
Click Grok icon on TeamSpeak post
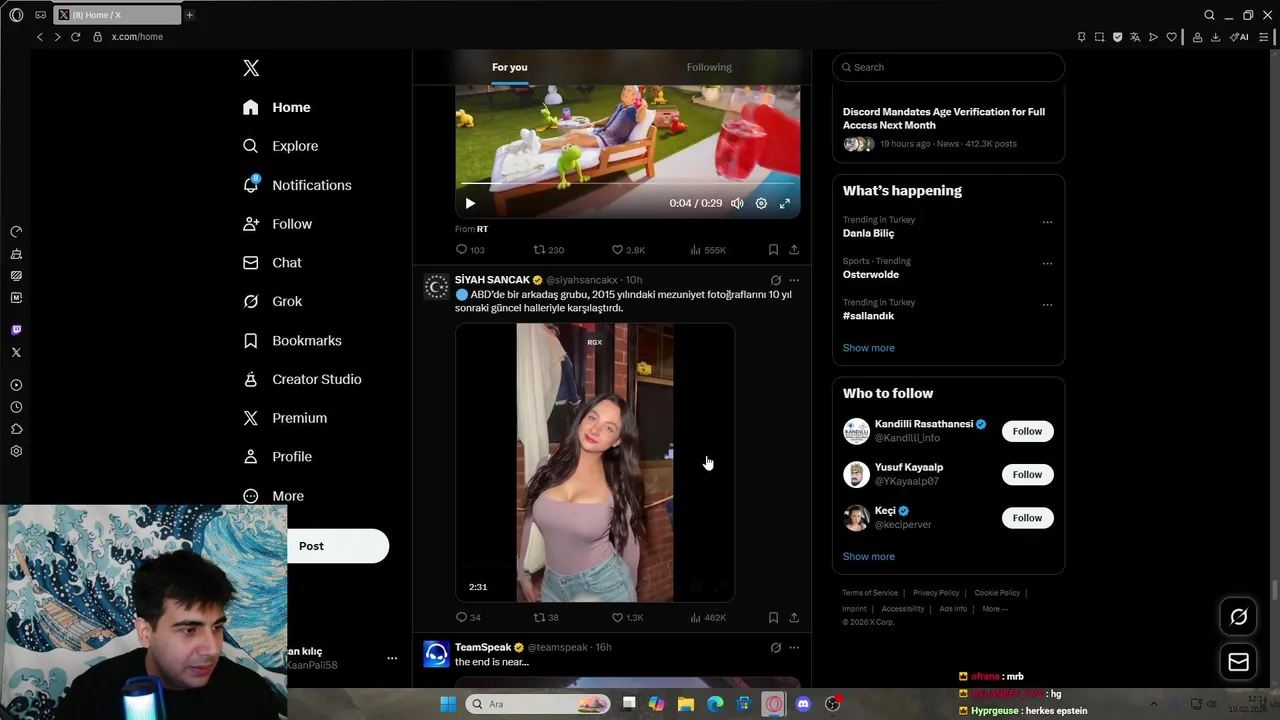pyautogui.click(x=775, y=648)
